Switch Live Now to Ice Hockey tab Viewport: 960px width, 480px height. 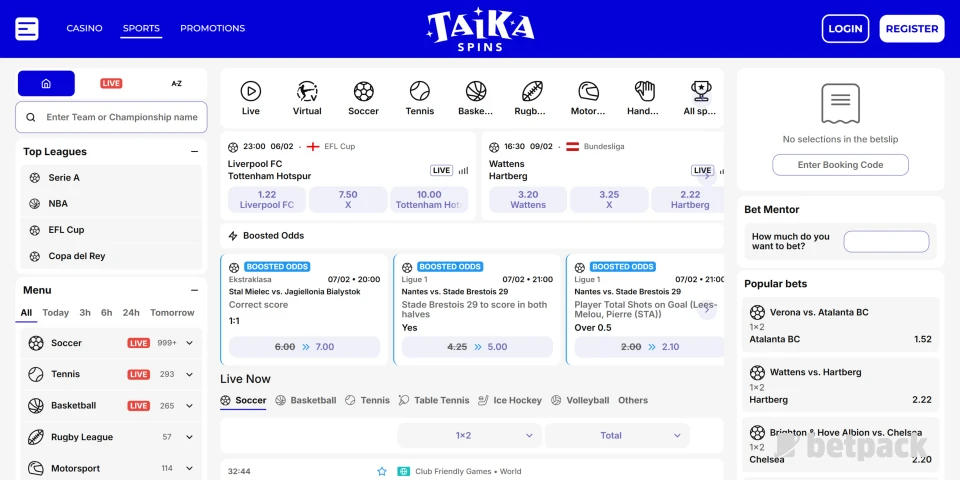point(510,400)
